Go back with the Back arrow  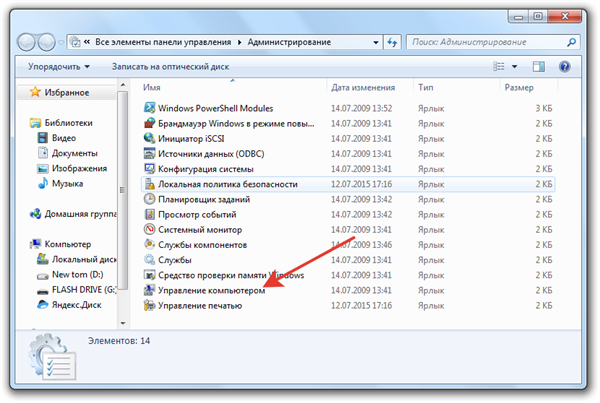[26, 42]
